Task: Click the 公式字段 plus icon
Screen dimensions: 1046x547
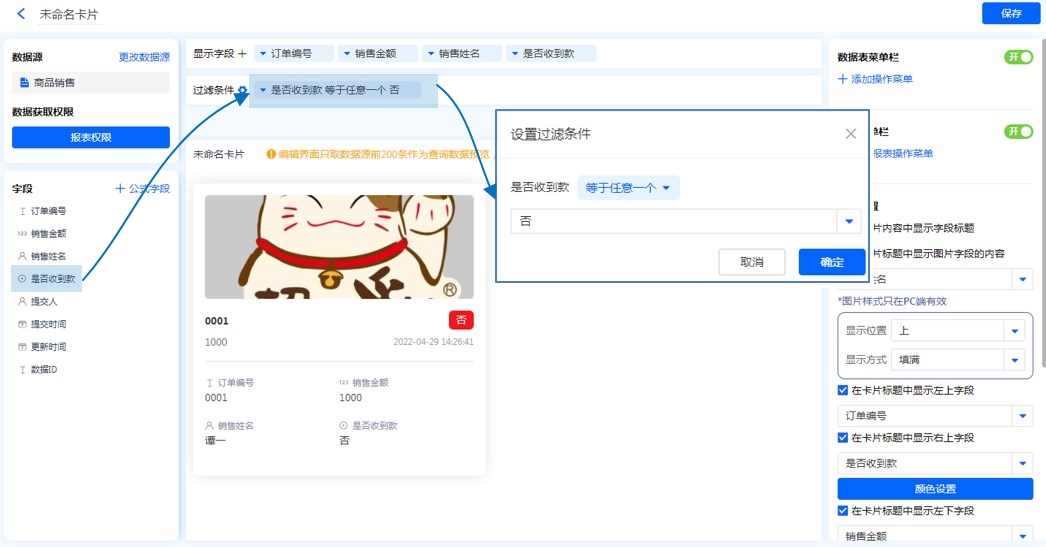Action: click(120, 188)
